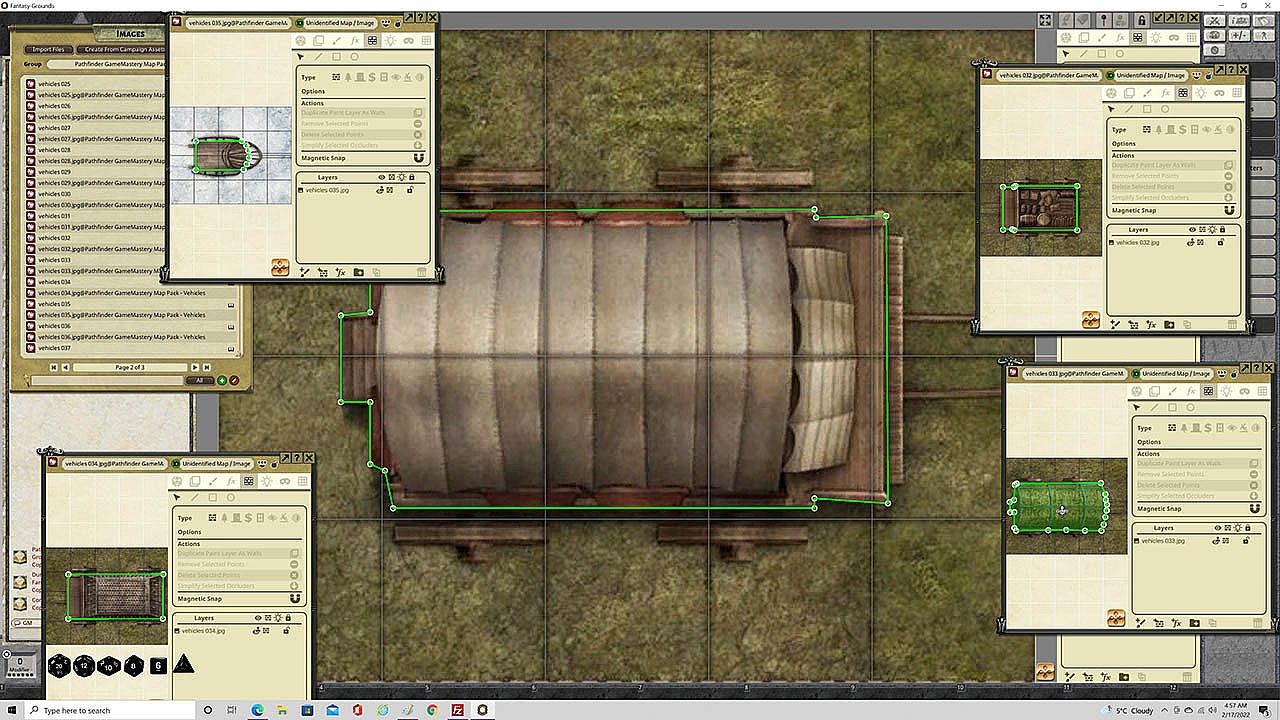Click the Magnetic Snap icon in vehicles 035 window
This screenshot has height=720, width=1280.
418,158
